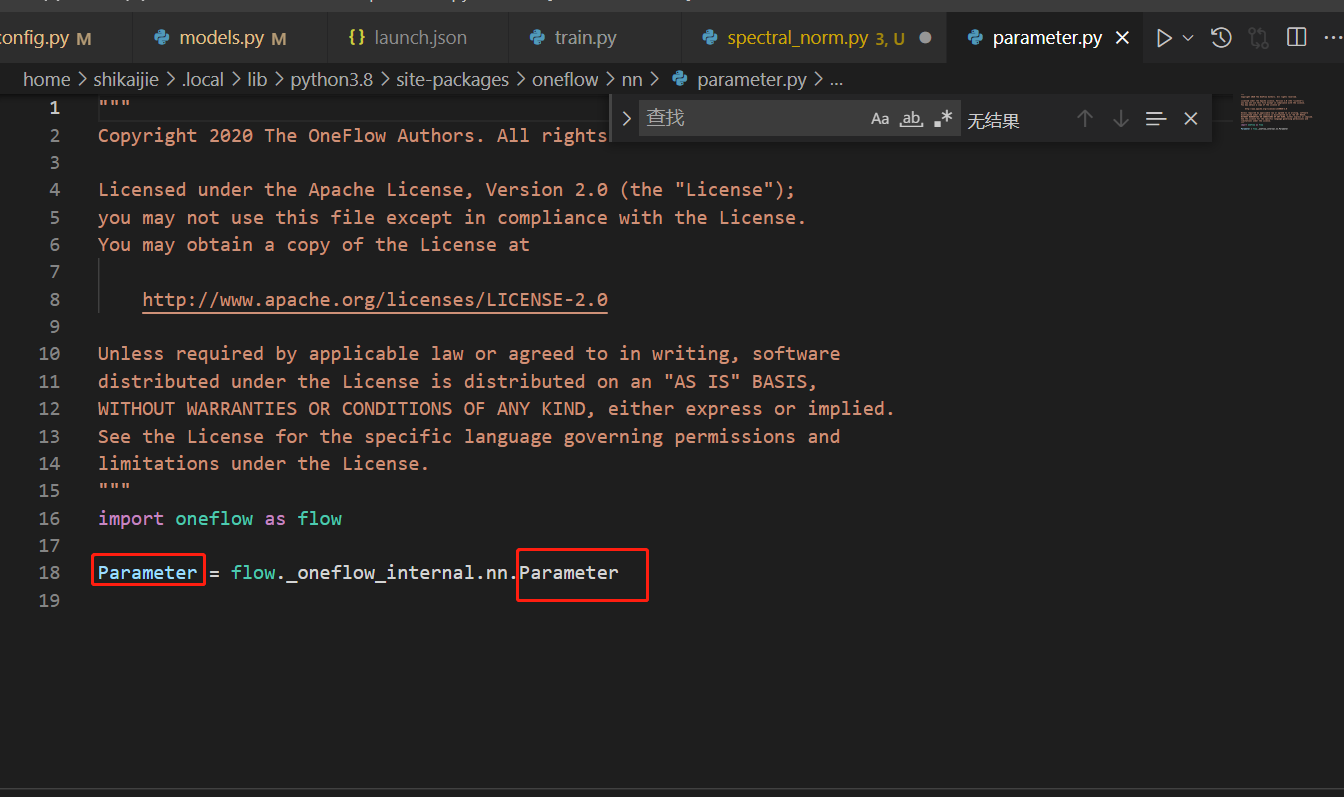Image resolution: width=1344 pixels, height=797 pixels.
Task: Toggle regular expression search mode
Action: click(941, 118)
